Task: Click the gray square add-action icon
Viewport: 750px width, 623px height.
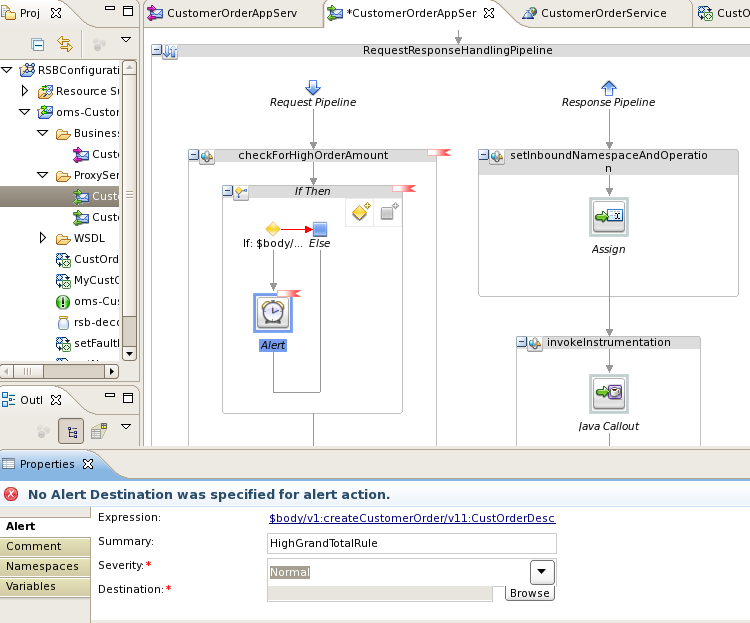Action: click(x=389, y=211)
